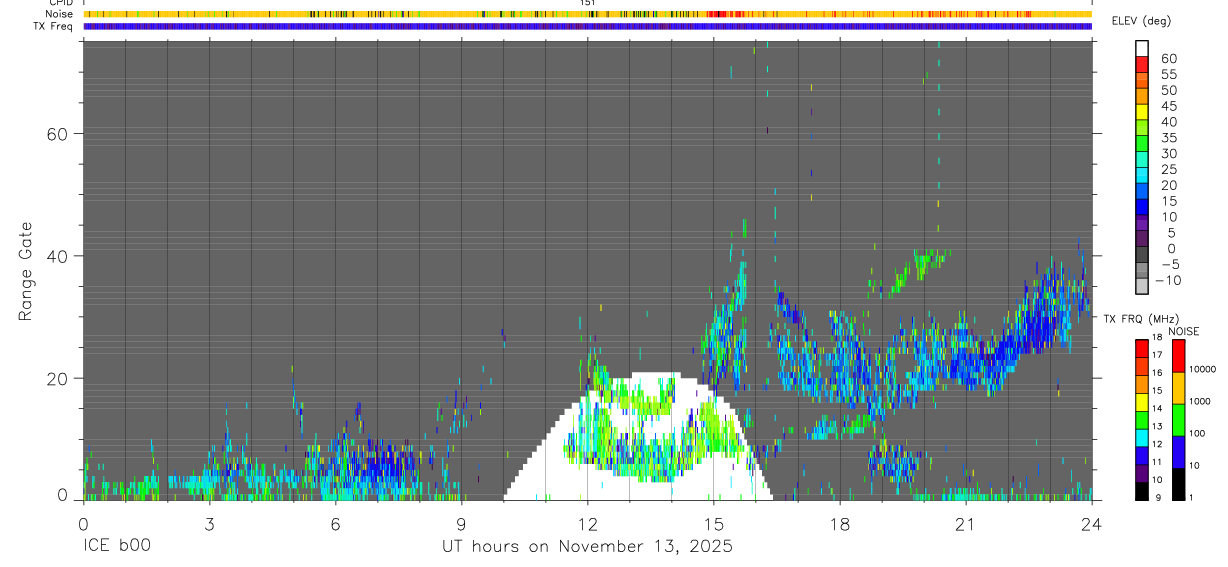
Task: Click the ELEV legend value '60'
Action: tap(1168, 59)
